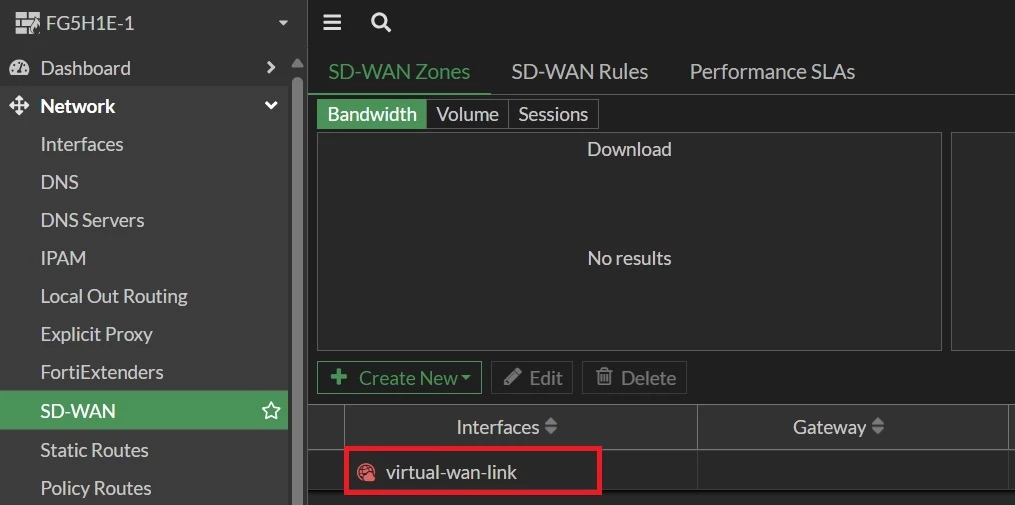
Task: Click the Dashboard gauge icon
Action: 19,68
